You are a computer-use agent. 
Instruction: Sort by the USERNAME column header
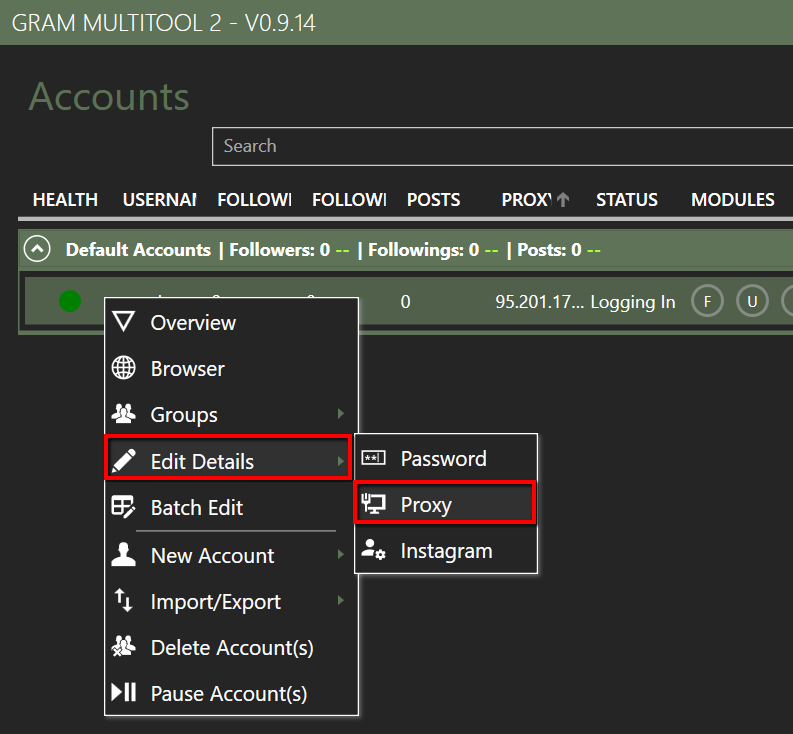[160, 200]
